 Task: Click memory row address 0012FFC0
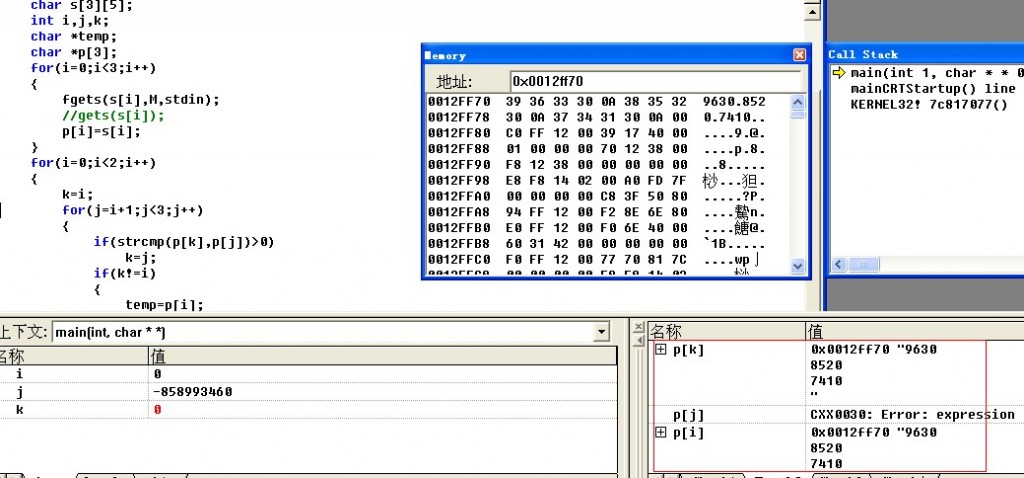coord(459,260)
